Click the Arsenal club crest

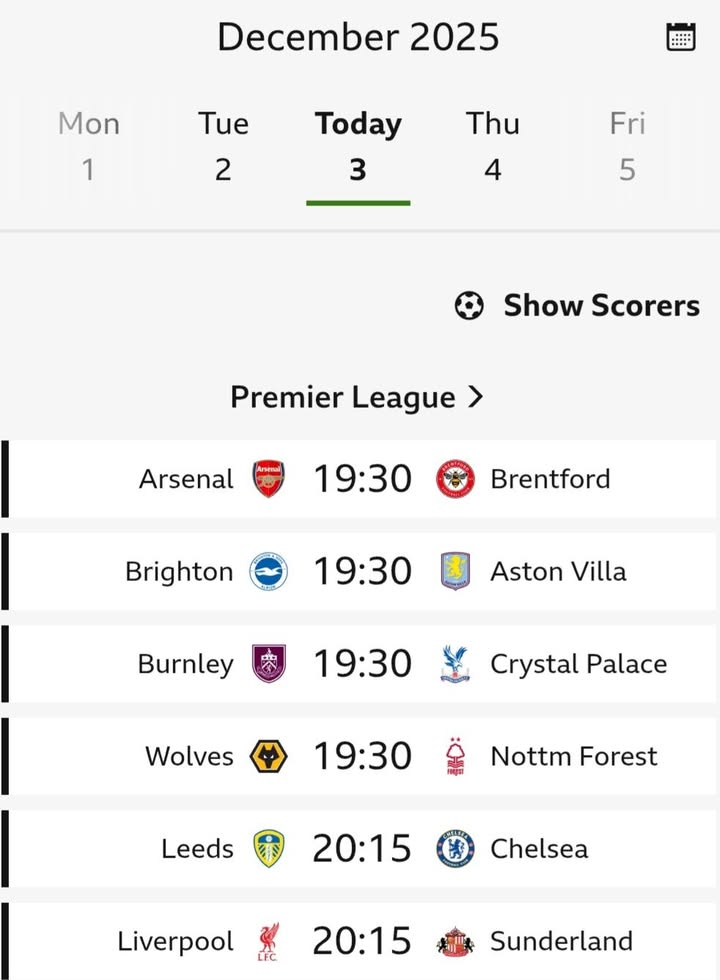pyautogui.click(x=268, y=479)
